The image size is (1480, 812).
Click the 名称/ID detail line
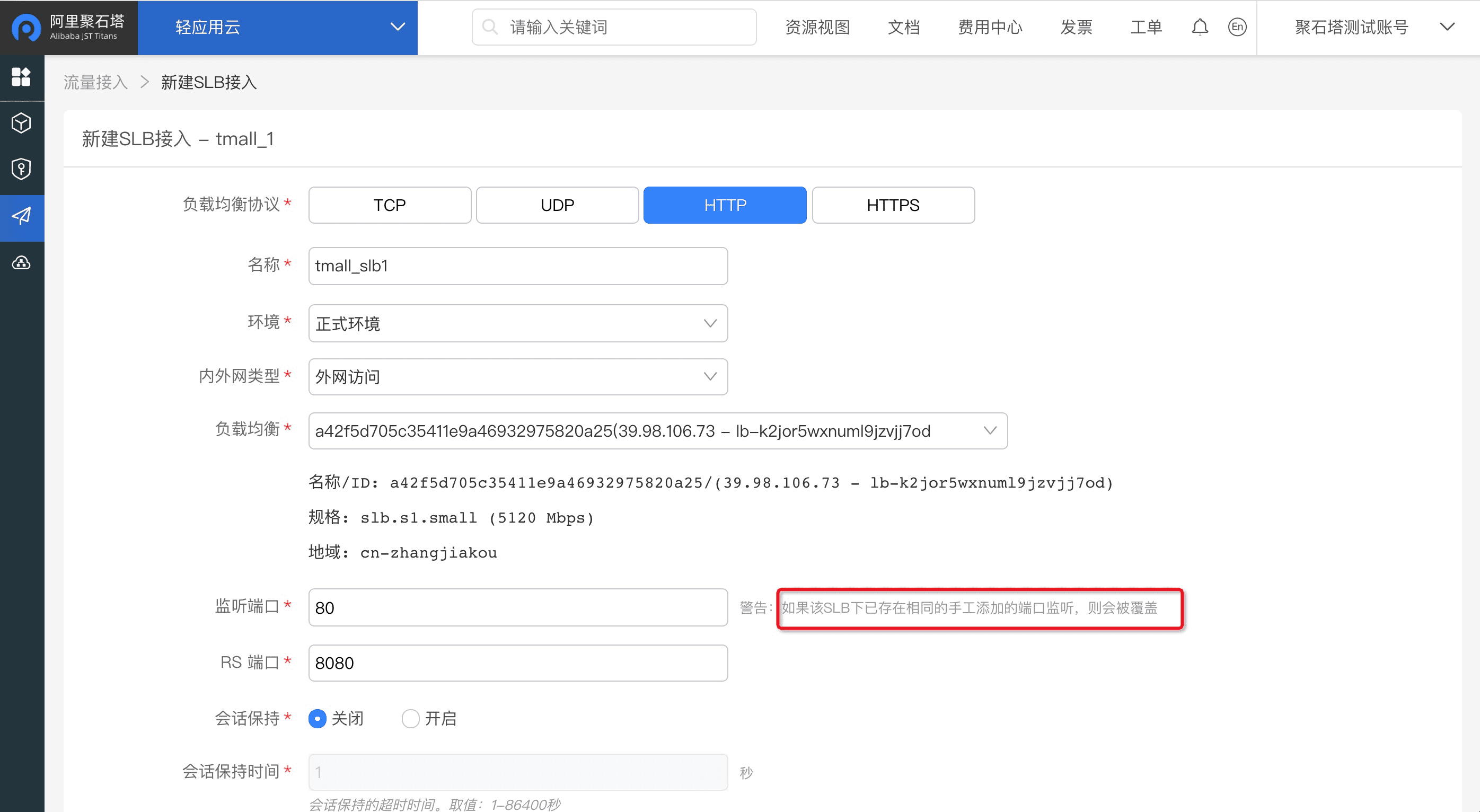click(711, 482)
